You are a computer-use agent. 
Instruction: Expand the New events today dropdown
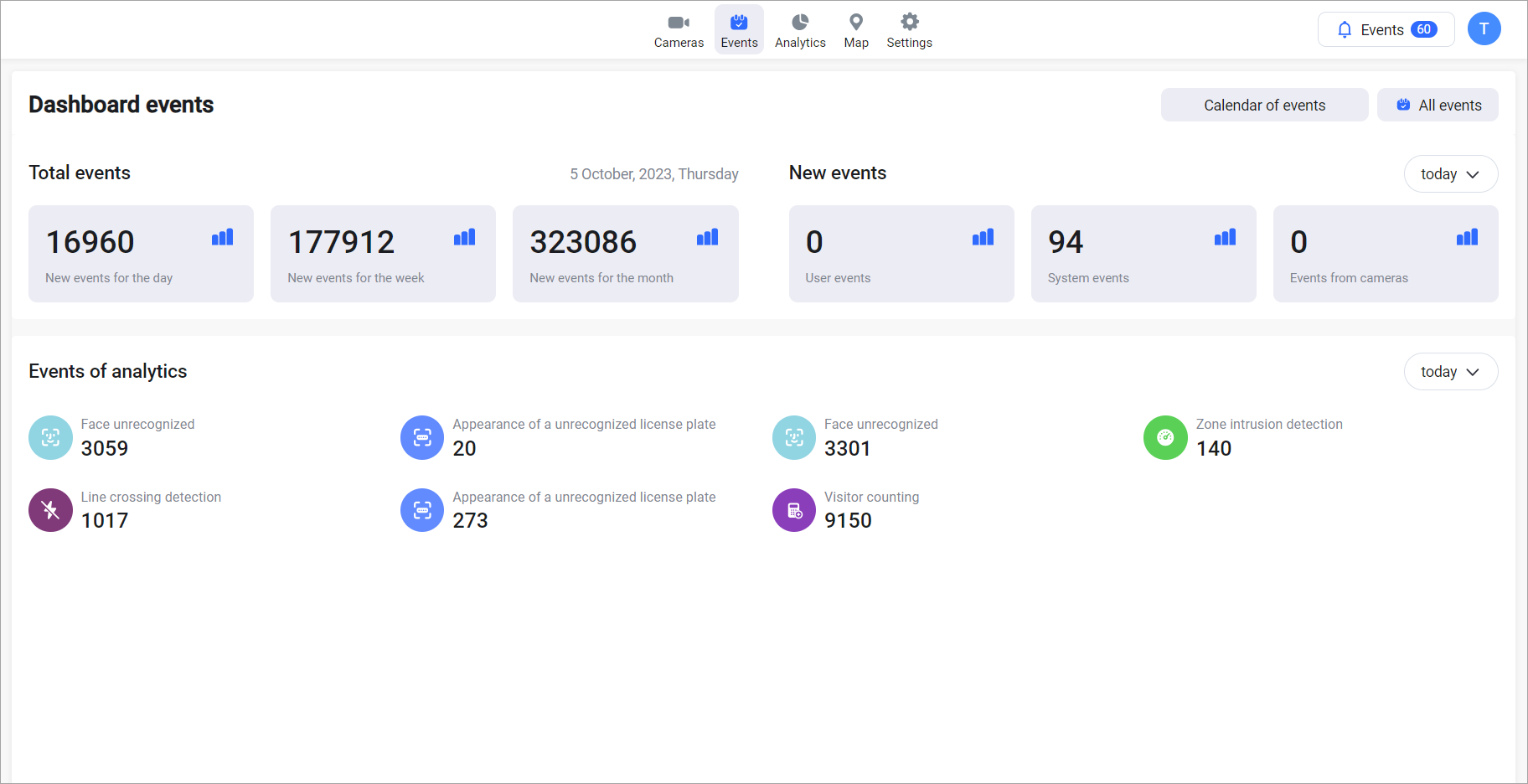point(1450,174)
